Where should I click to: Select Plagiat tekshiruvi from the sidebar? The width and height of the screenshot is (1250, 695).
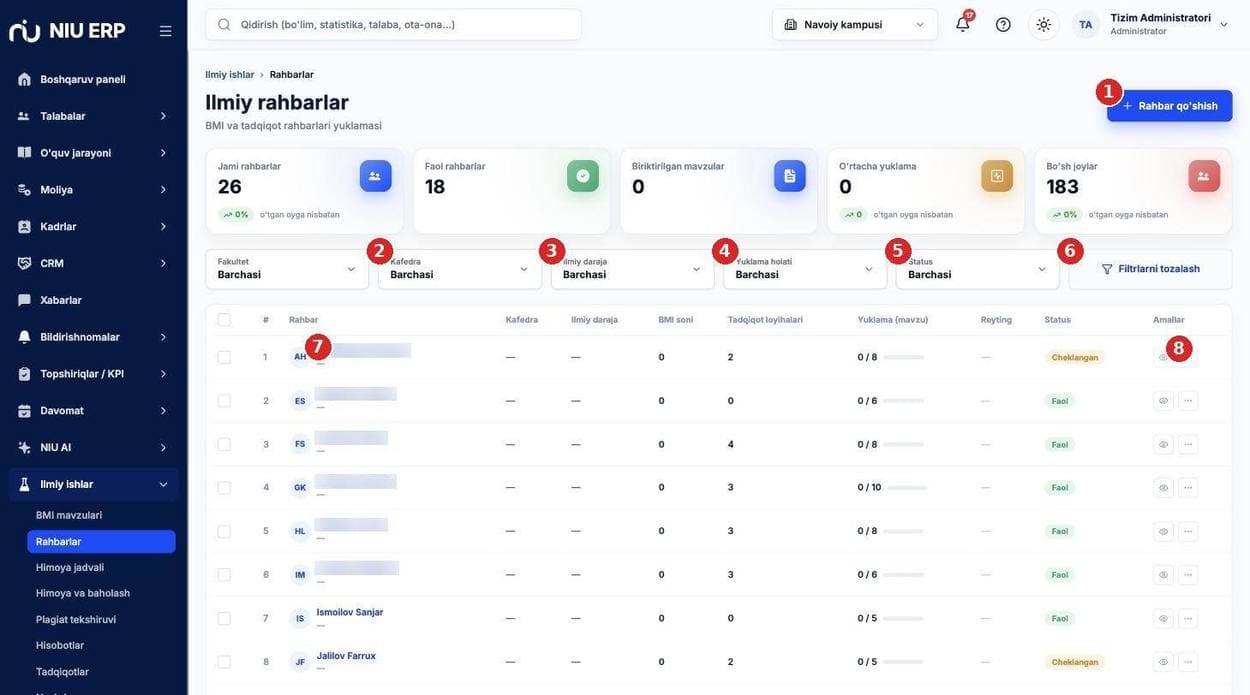pos(76,619)
